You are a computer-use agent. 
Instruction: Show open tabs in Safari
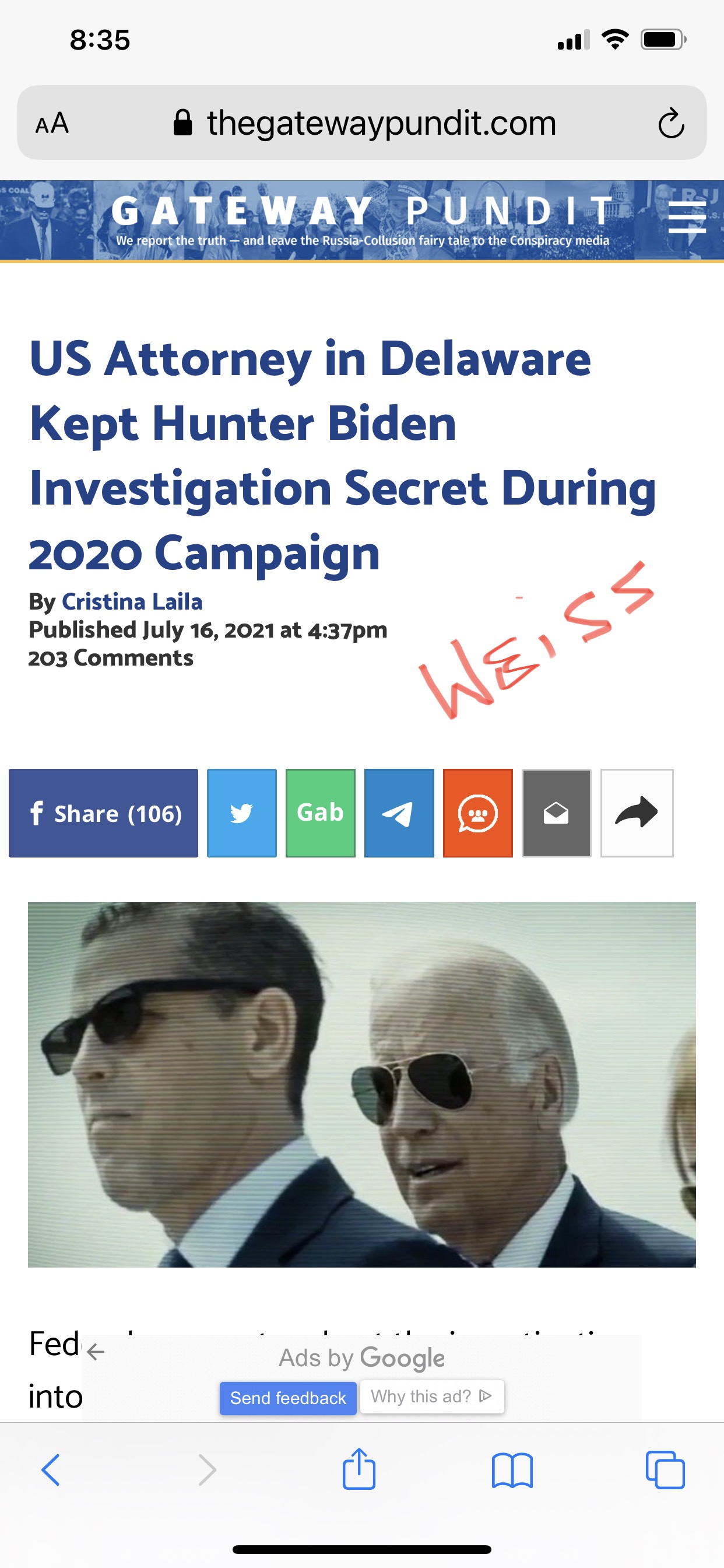click(x=665, y=1470)
